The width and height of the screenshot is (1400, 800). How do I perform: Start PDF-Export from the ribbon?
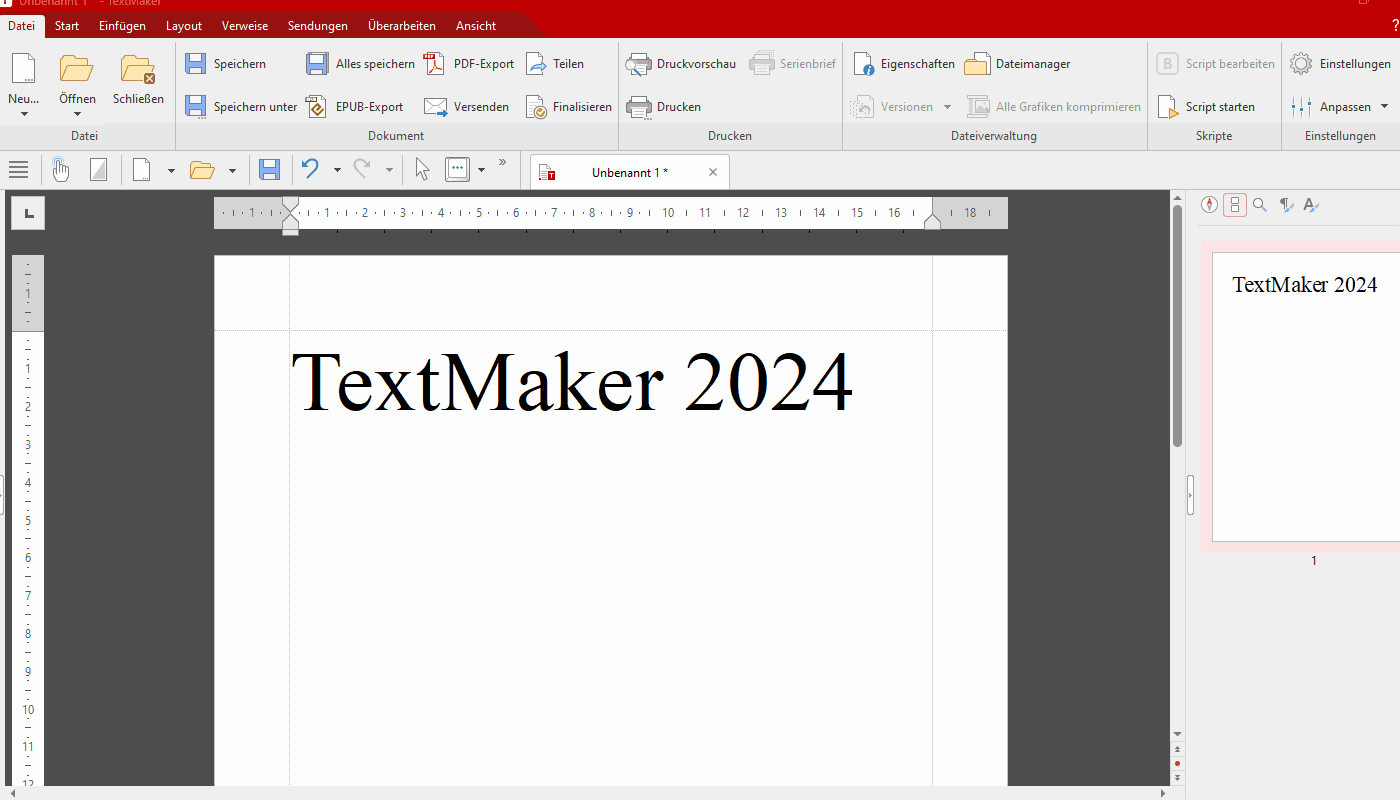(x=469, y=64)
